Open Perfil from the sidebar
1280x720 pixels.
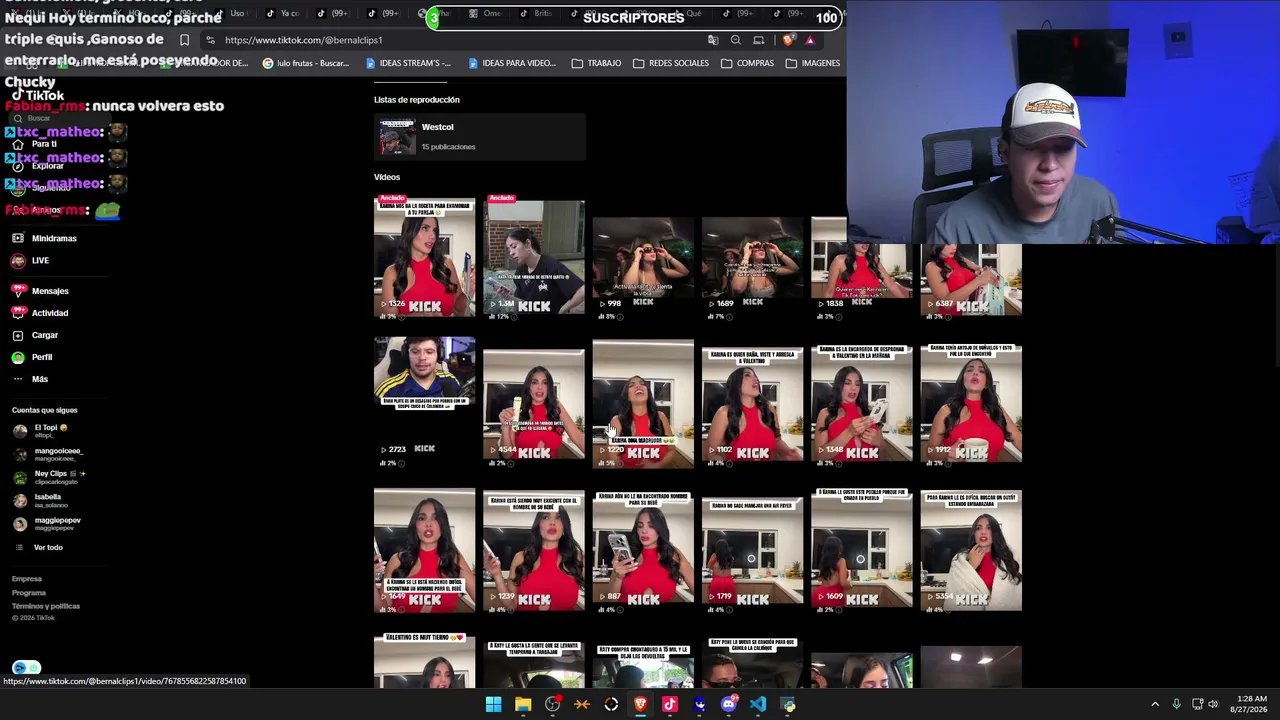32,357
